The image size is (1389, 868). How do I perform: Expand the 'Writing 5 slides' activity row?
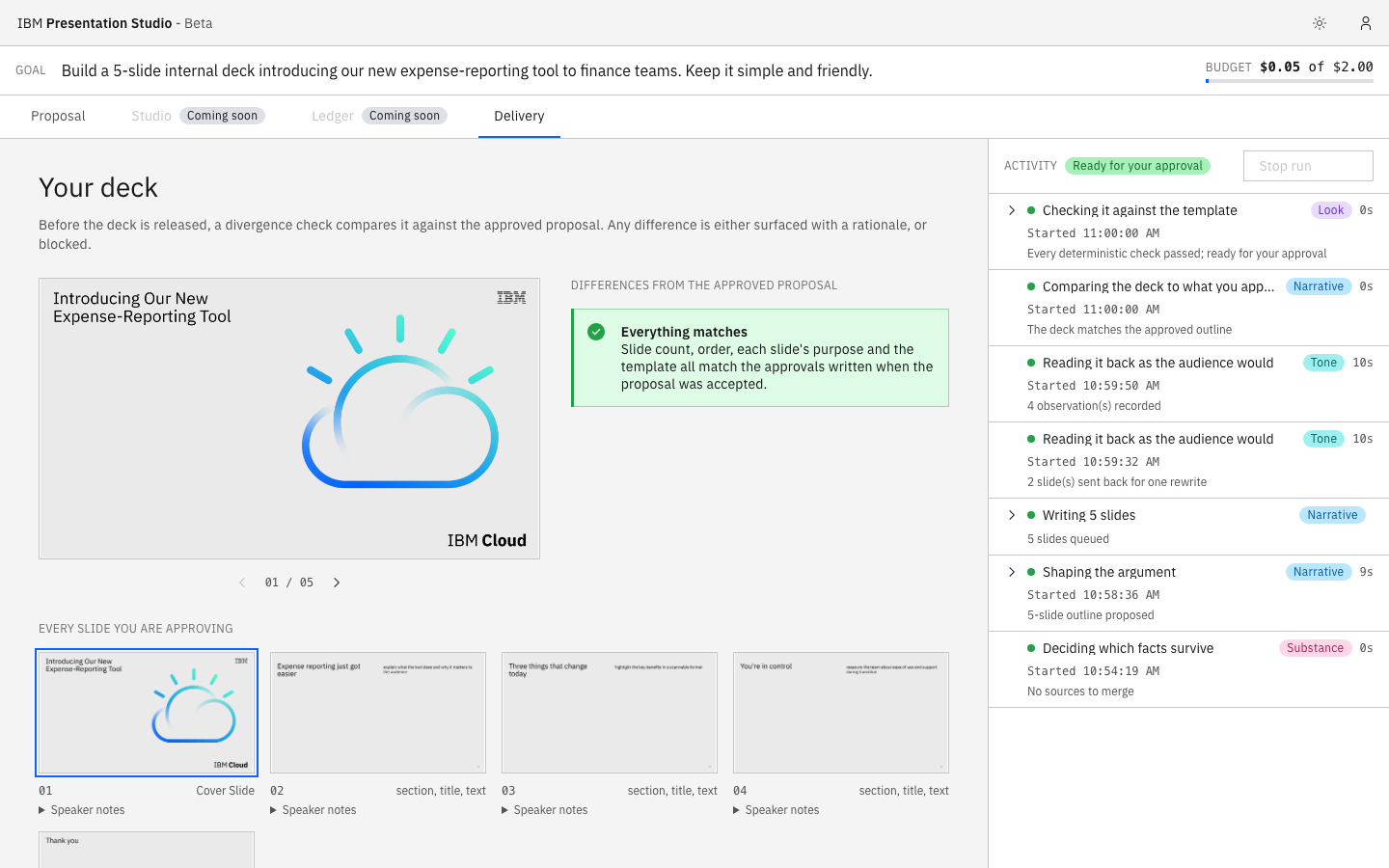[x=1012, y=515]
